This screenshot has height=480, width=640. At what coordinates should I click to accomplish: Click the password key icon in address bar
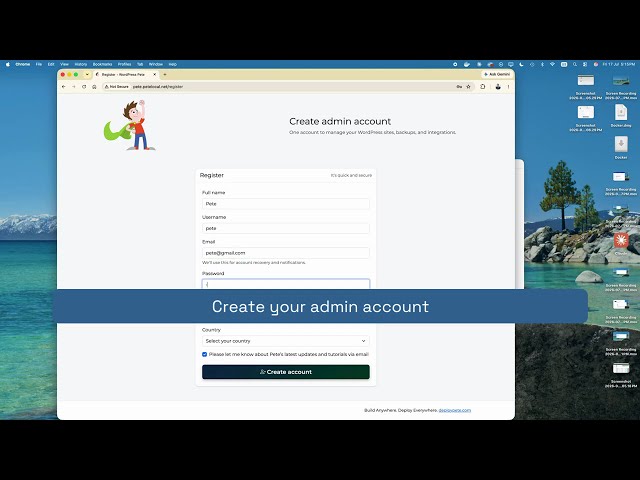(459, 87)
